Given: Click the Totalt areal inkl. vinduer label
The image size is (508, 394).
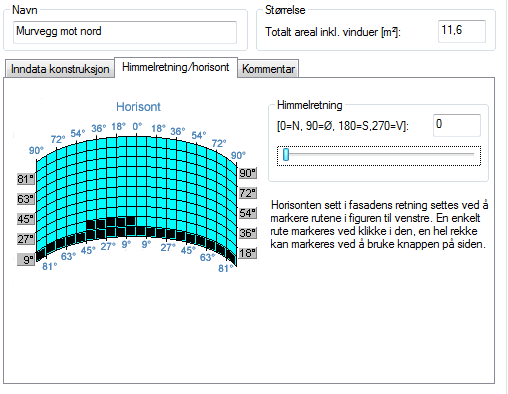Looking at the screenshot, I should pyautogui.click(x=333, y=32).
